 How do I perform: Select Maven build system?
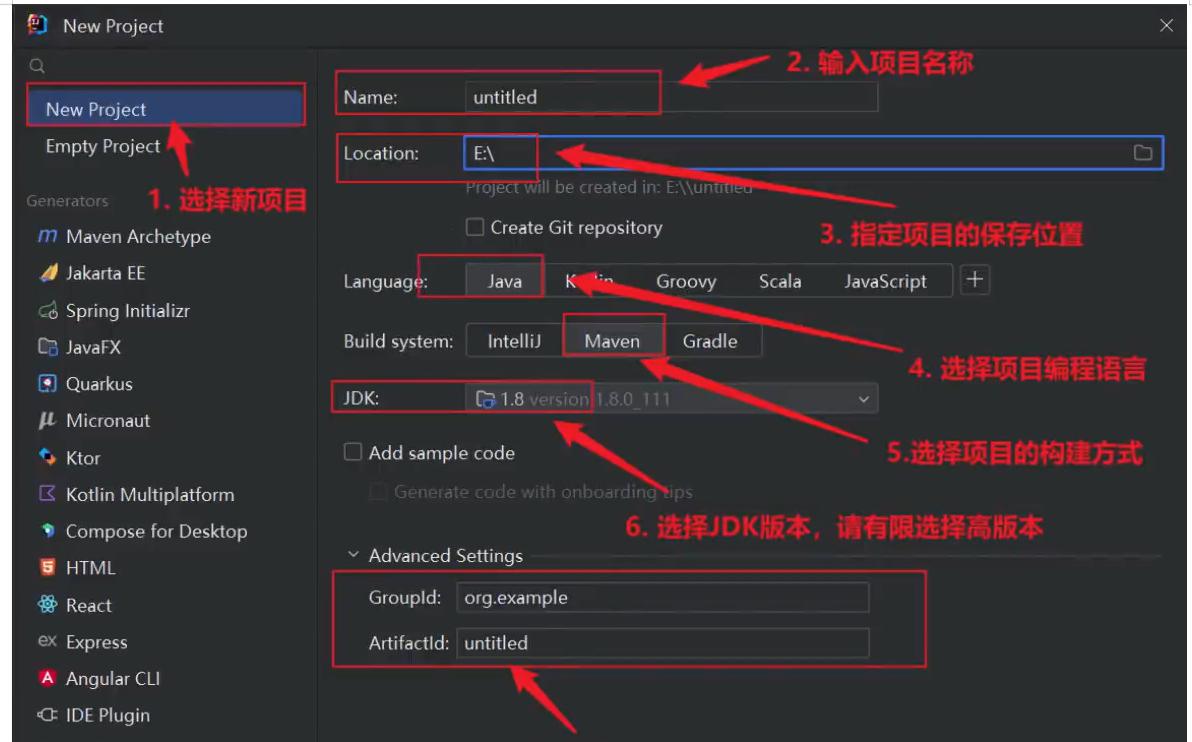click(x=612, y=341)
